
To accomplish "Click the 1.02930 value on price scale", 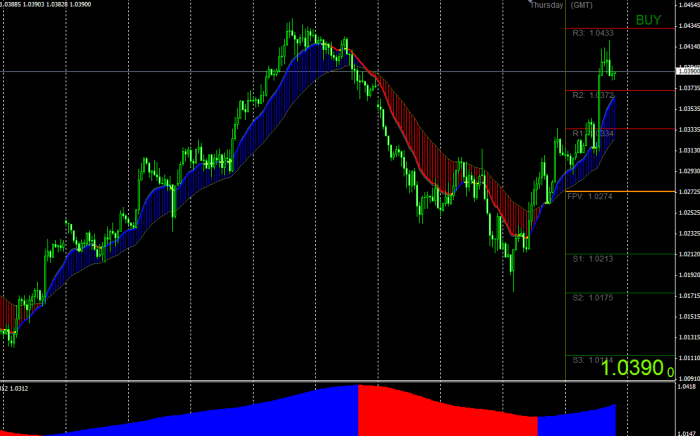I will [x=689, y=171].
